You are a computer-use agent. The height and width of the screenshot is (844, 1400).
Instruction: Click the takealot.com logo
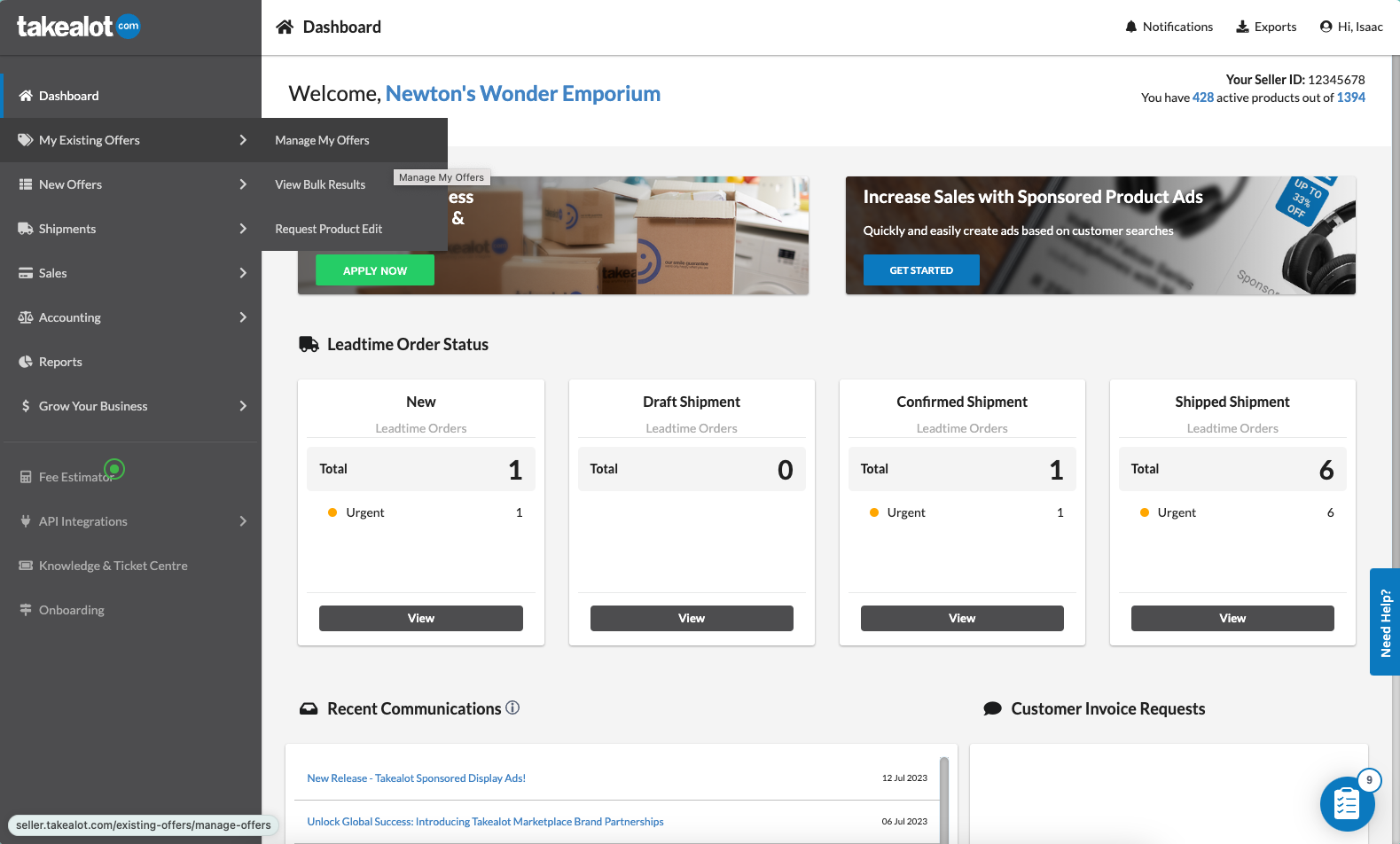[x=78, y=27]
